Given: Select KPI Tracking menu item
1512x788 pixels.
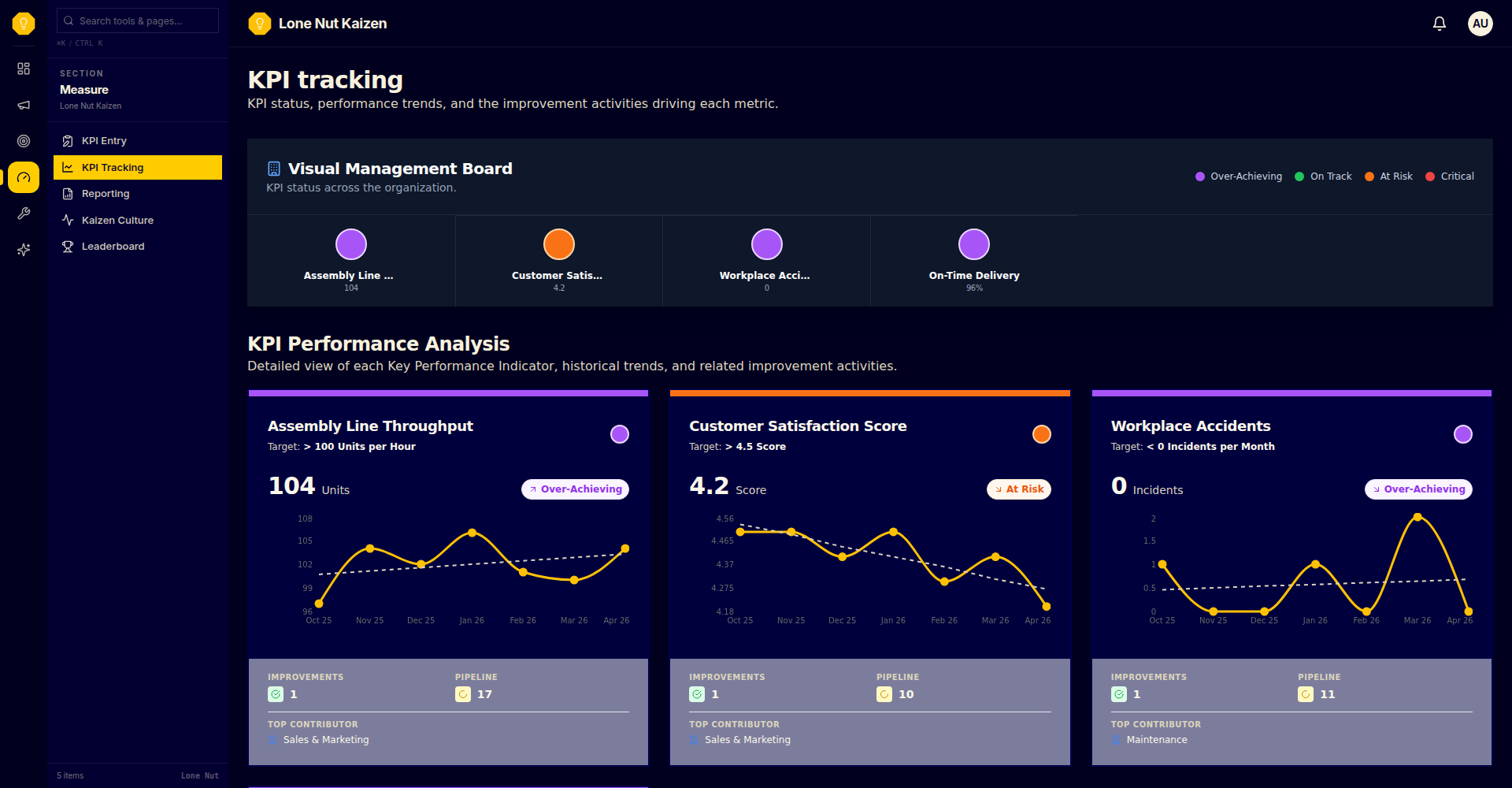Looking at the screenshot, I should coord(138,167).
